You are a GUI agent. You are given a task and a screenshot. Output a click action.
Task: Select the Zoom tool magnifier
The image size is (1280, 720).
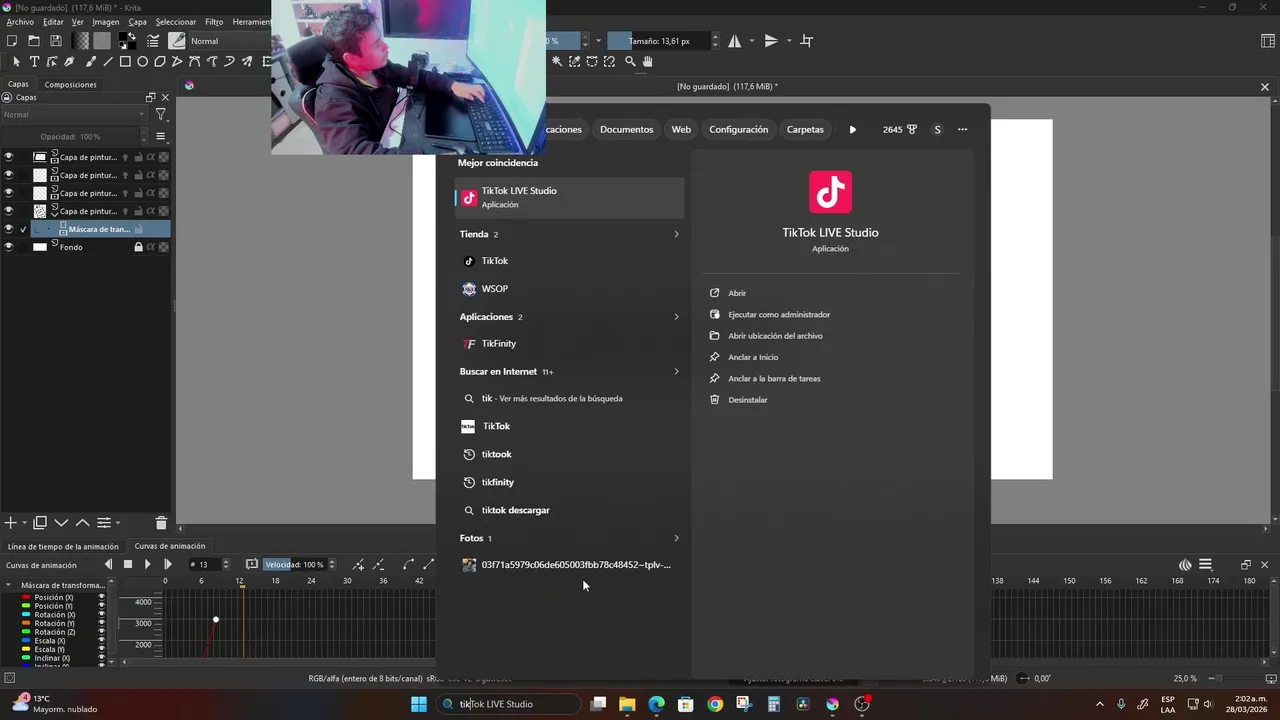630,62
